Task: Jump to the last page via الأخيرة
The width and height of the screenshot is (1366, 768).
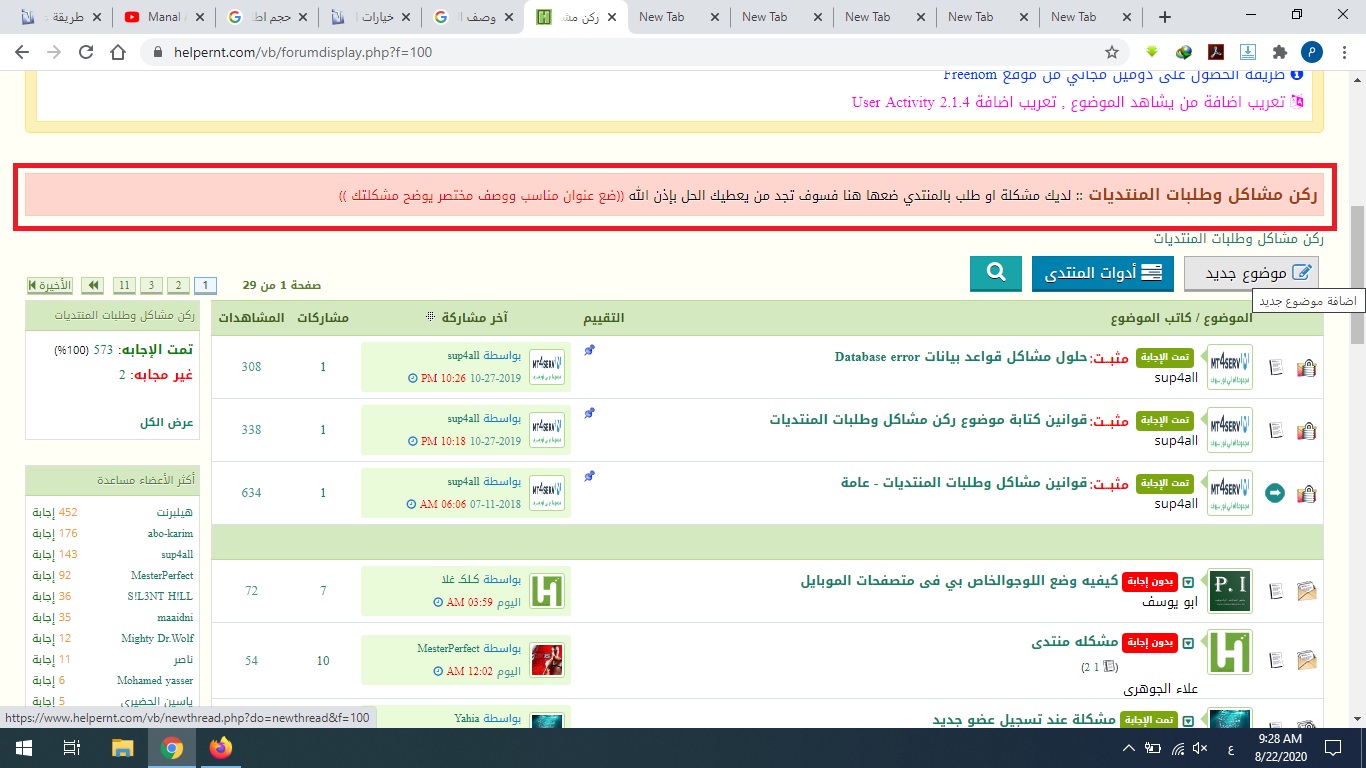Action: pos(50,285)
